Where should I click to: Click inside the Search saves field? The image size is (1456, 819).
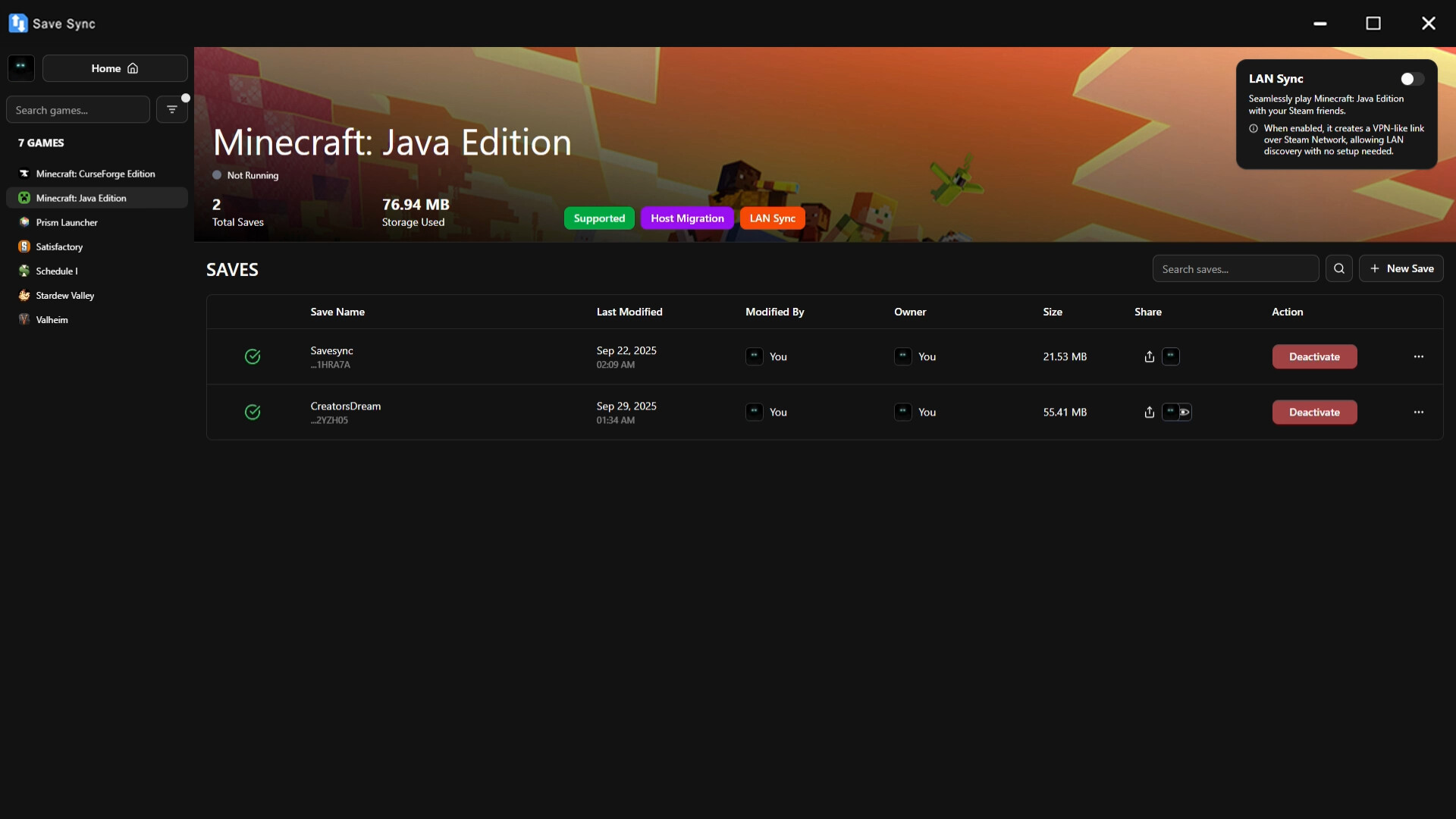click(x=1235, y=268)
